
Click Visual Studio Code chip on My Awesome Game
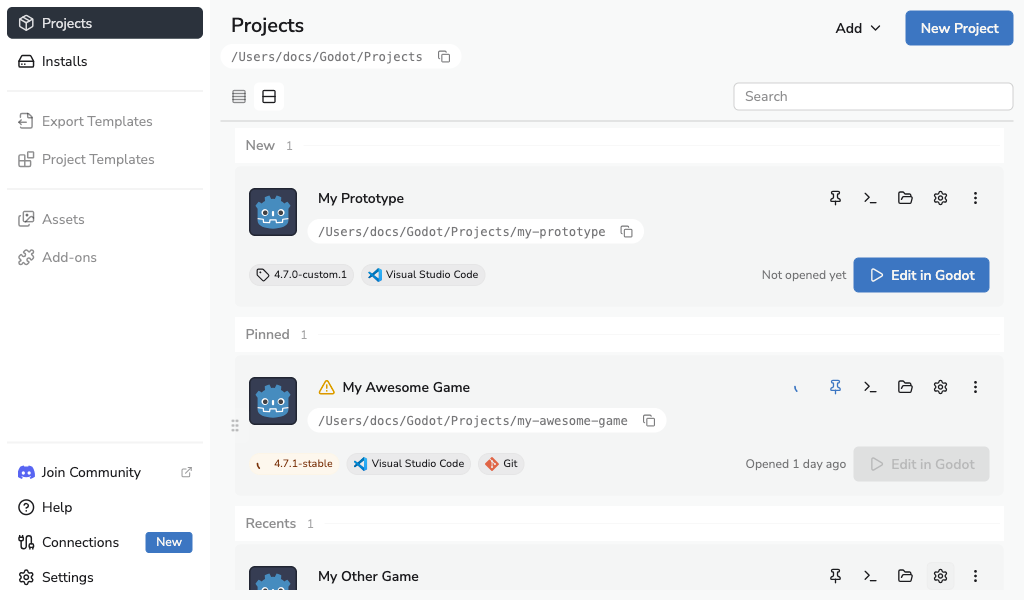coord(409,464)
